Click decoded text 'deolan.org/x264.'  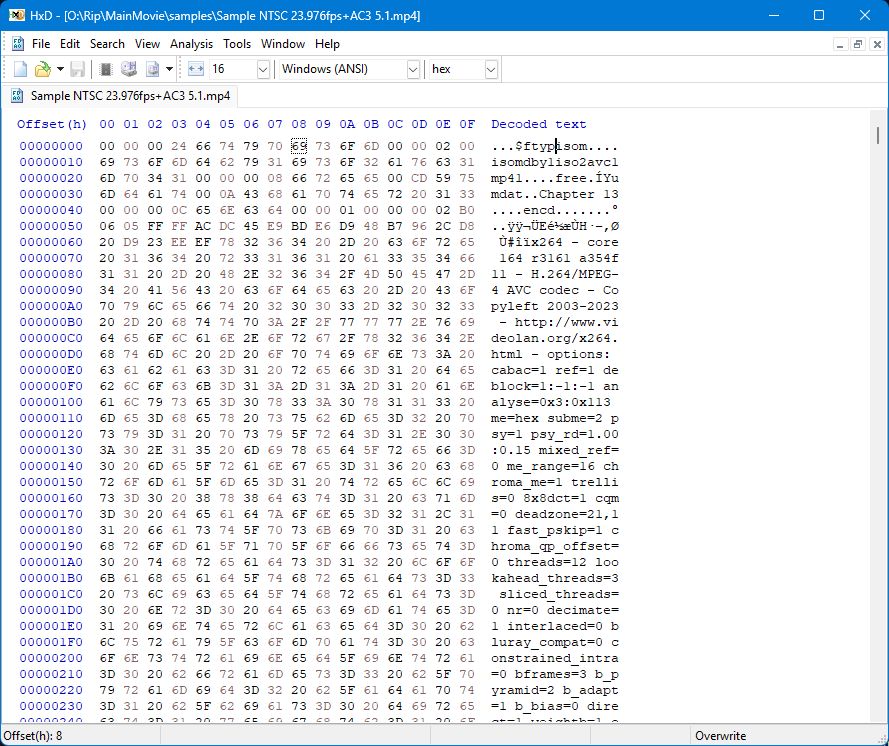pyautogui.click(x=554, y=338)
